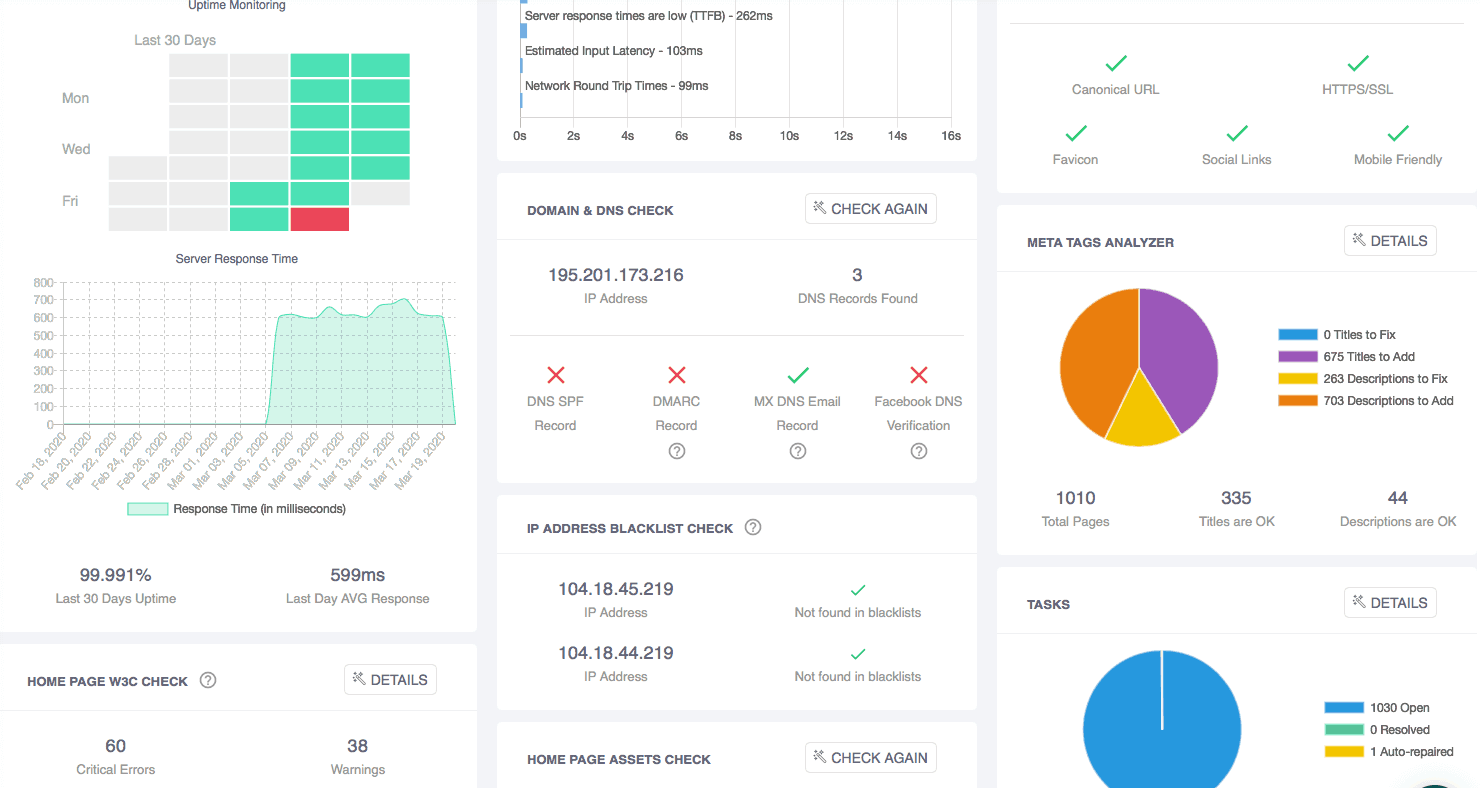Toggle the '675 Titles to Add' purple legend swatch
This screenshot has width=1480, height=788.
click(x=1298, y=357)
